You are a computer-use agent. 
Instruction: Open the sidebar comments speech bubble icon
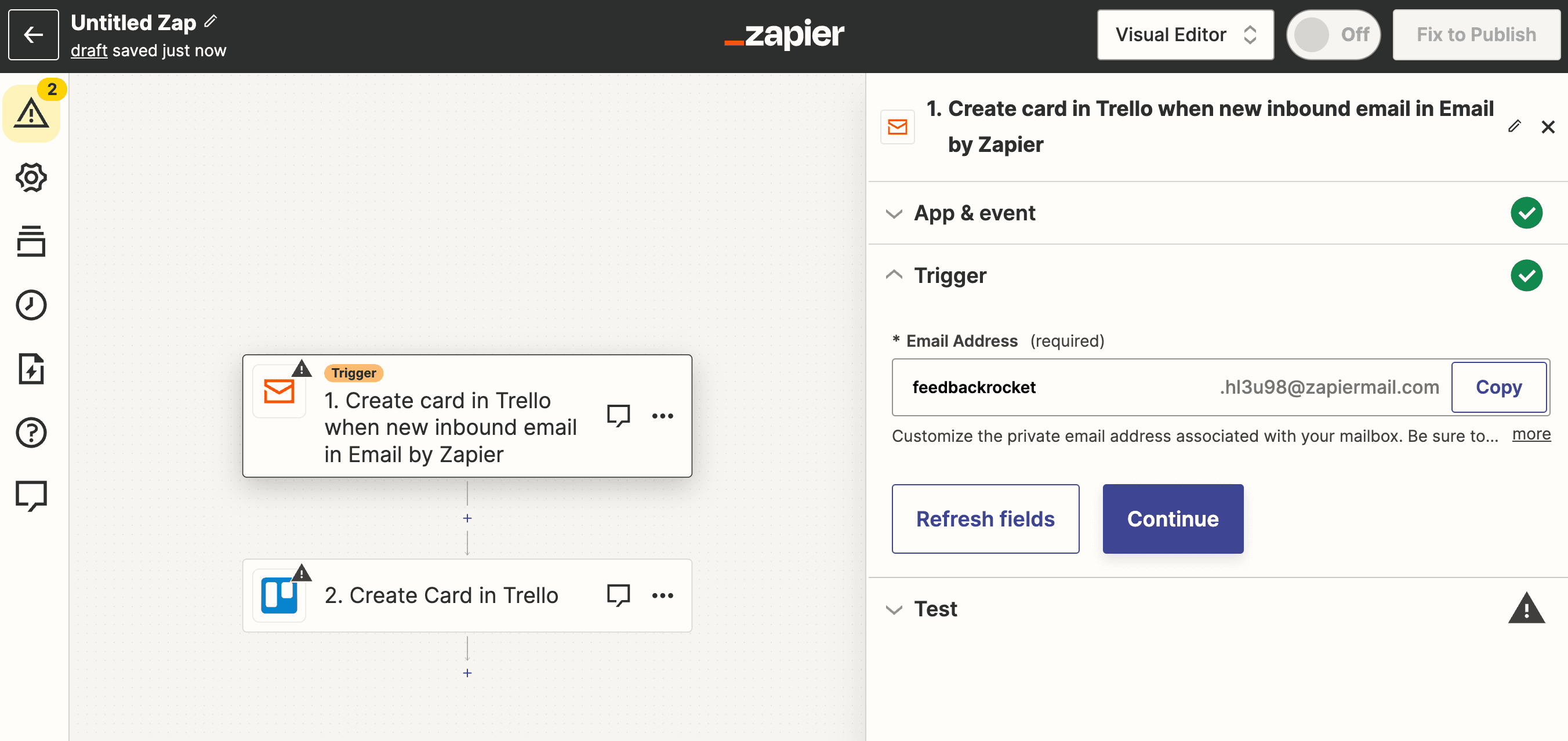(x=31, y=496)
